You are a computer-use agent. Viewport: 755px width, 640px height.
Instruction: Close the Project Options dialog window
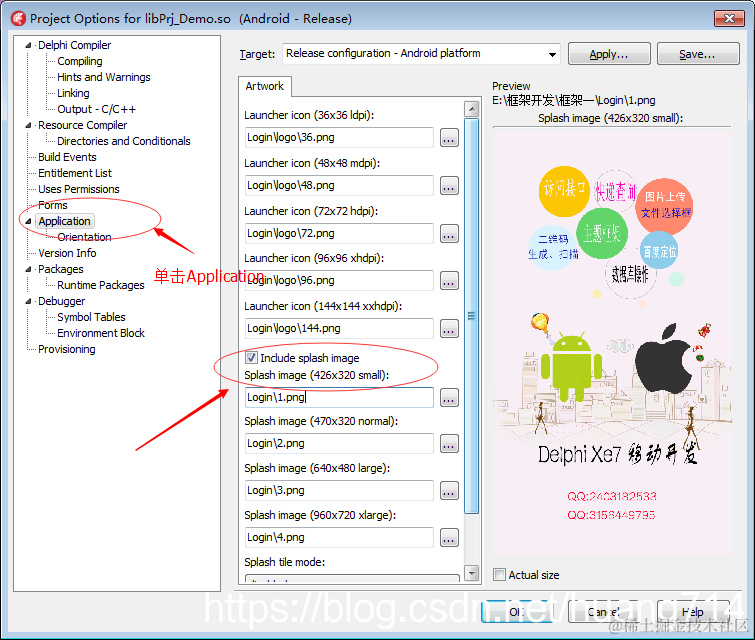coord(729,18)
